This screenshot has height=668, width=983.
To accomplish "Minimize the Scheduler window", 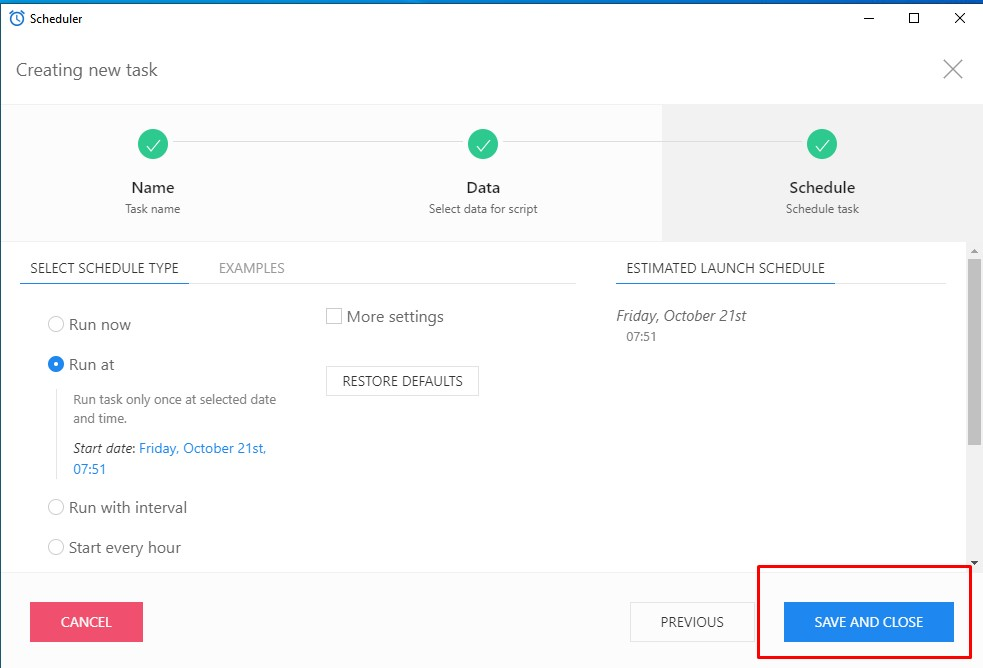I will [868, 18].
